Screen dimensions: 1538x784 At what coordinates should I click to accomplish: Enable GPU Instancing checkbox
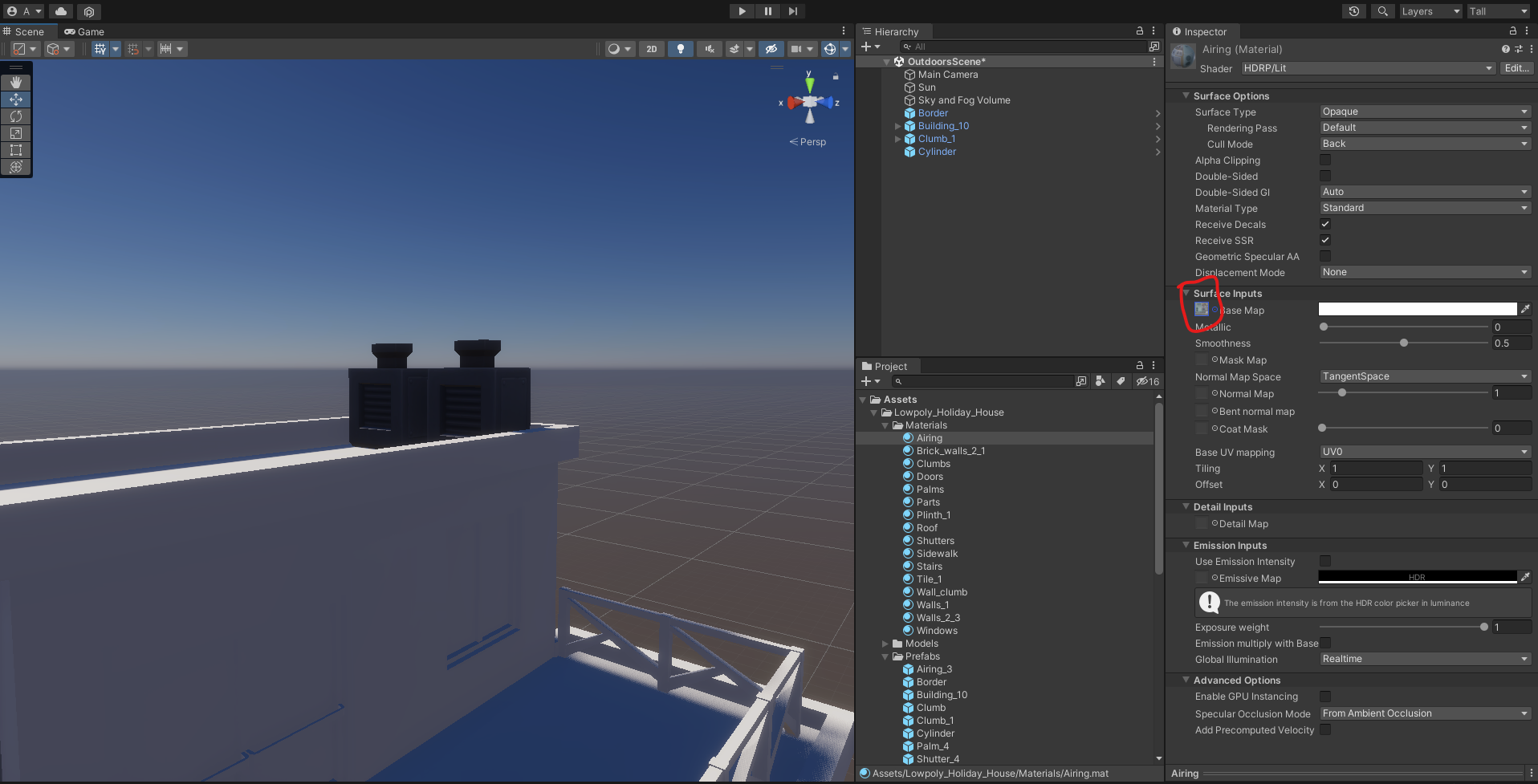(1325, 696)
